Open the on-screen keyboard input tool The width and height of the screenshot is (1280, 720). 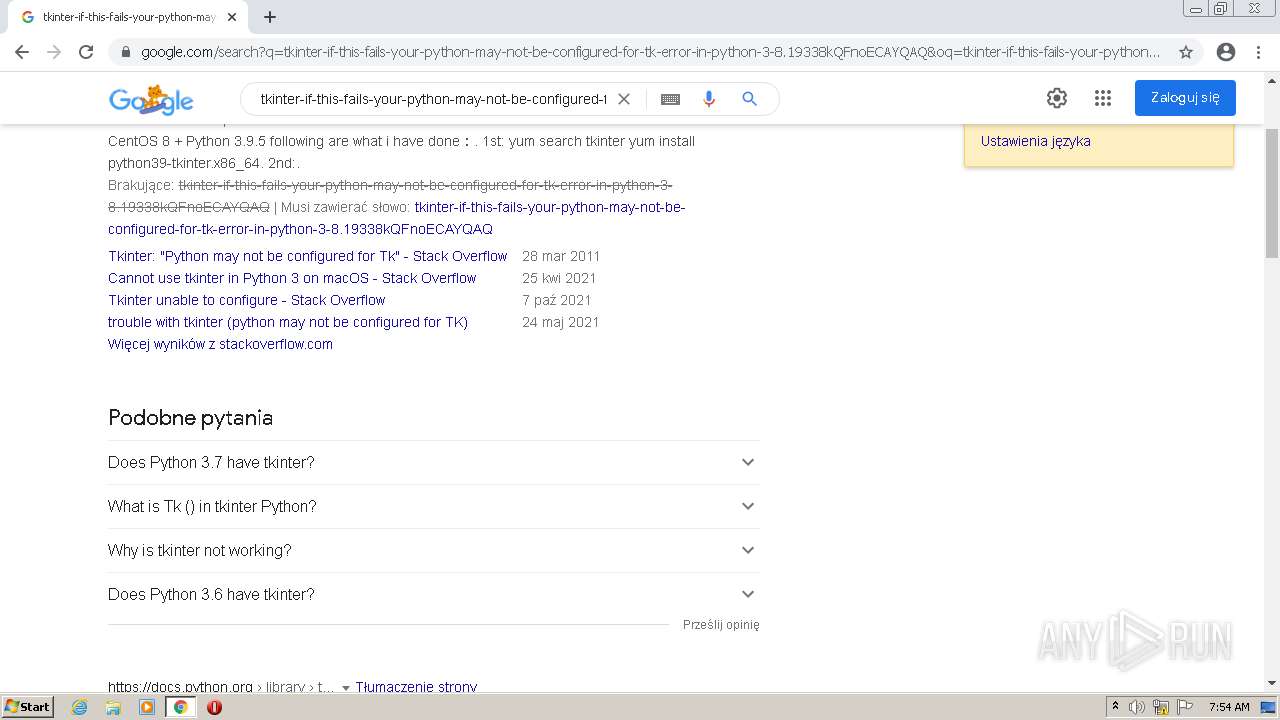tap(671, 99)
